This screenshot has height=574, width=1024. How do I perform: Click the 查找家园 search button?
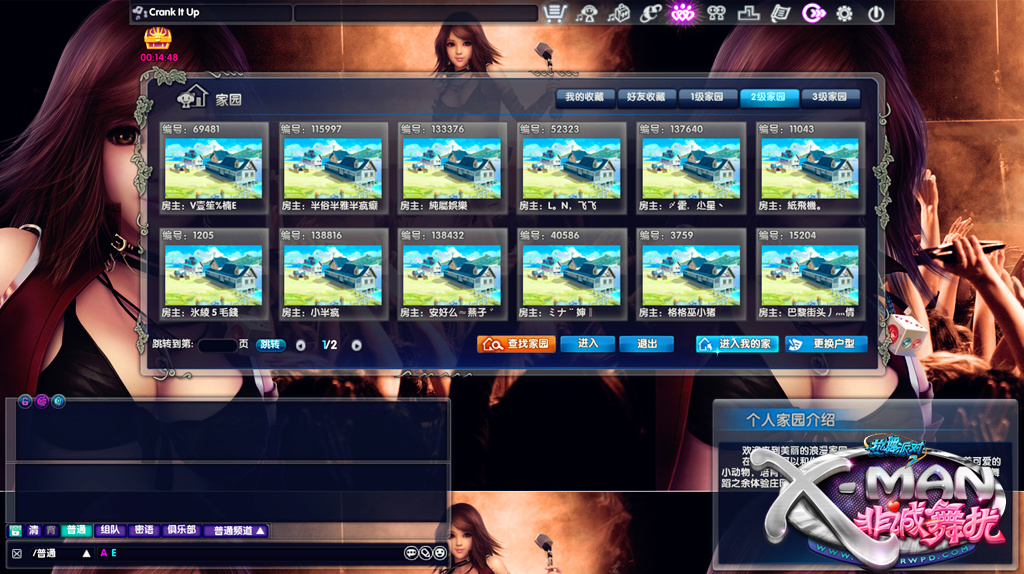[x=517, y=344]
